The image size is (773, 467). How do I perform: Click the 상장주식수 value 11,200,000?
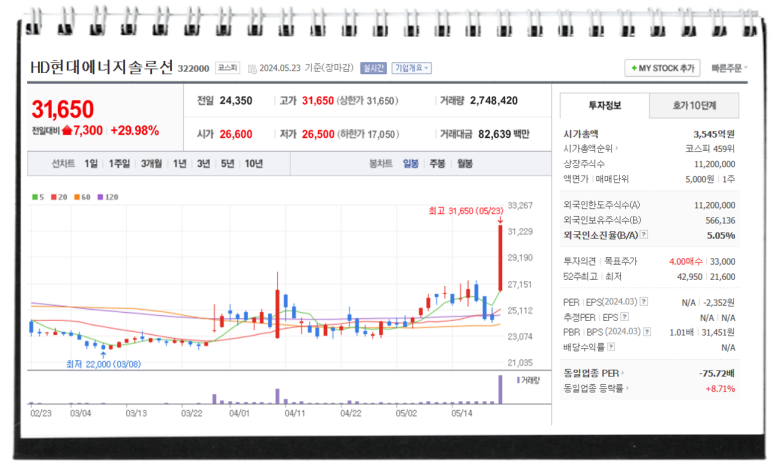click(x=714, y=164)
